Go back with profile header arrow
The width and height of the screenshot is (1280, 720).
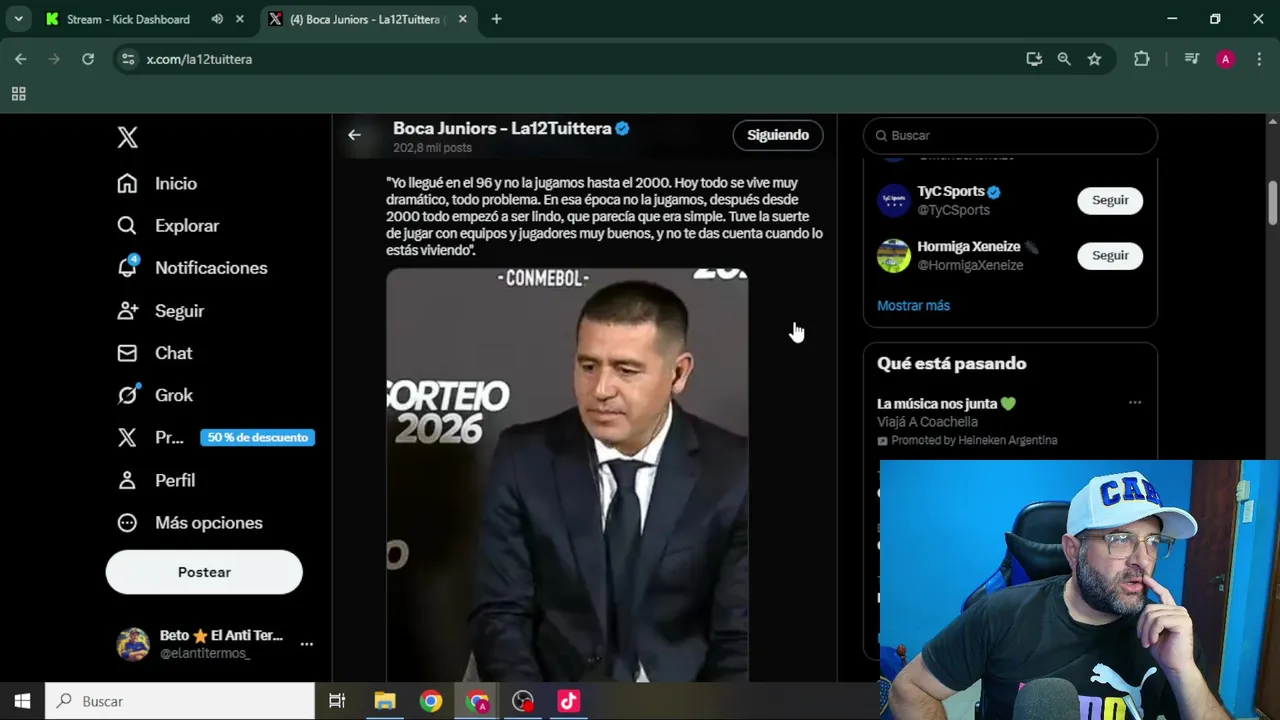[x=354, y=135]
